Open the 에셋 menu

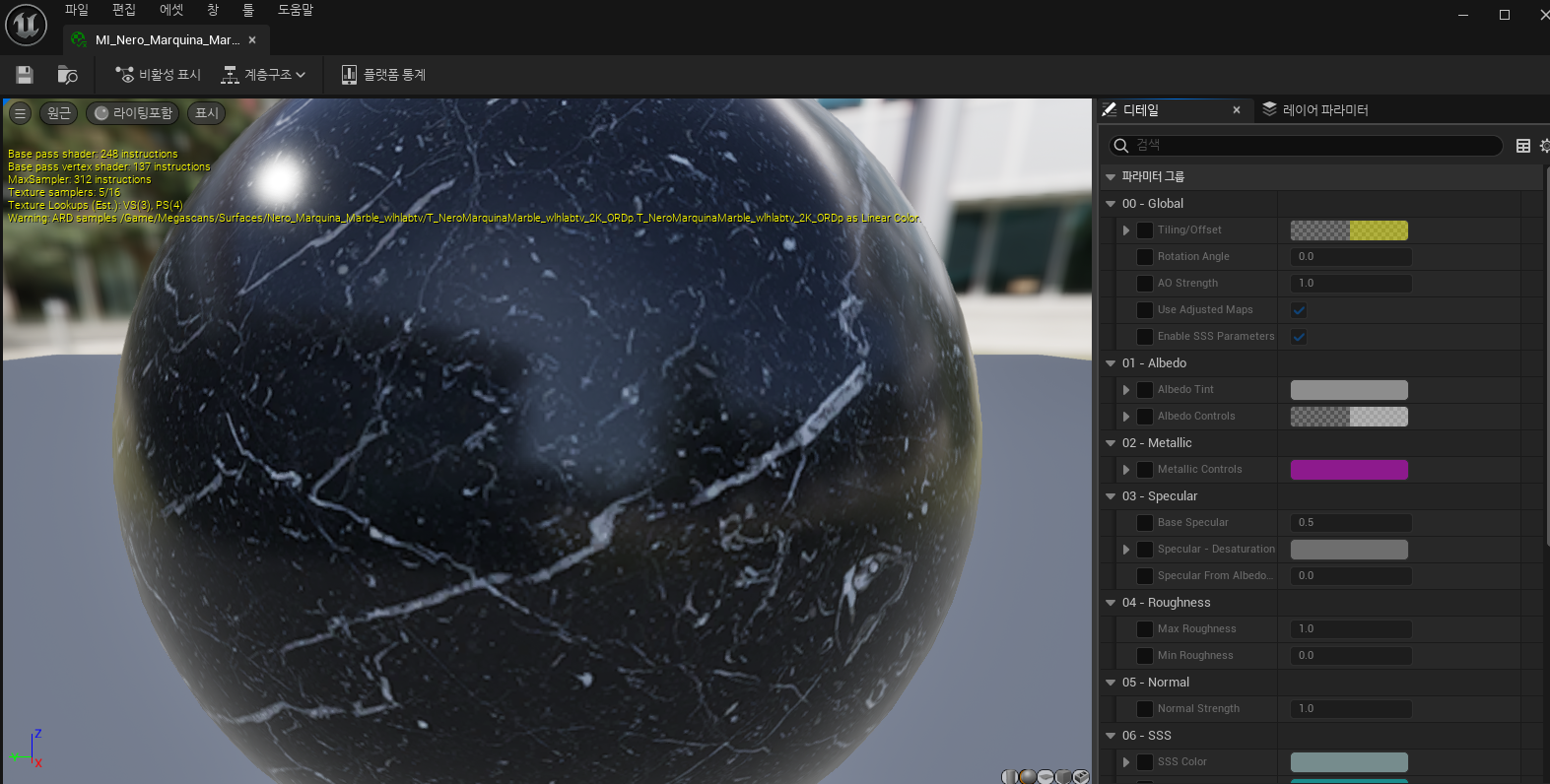tap(171, 10)
